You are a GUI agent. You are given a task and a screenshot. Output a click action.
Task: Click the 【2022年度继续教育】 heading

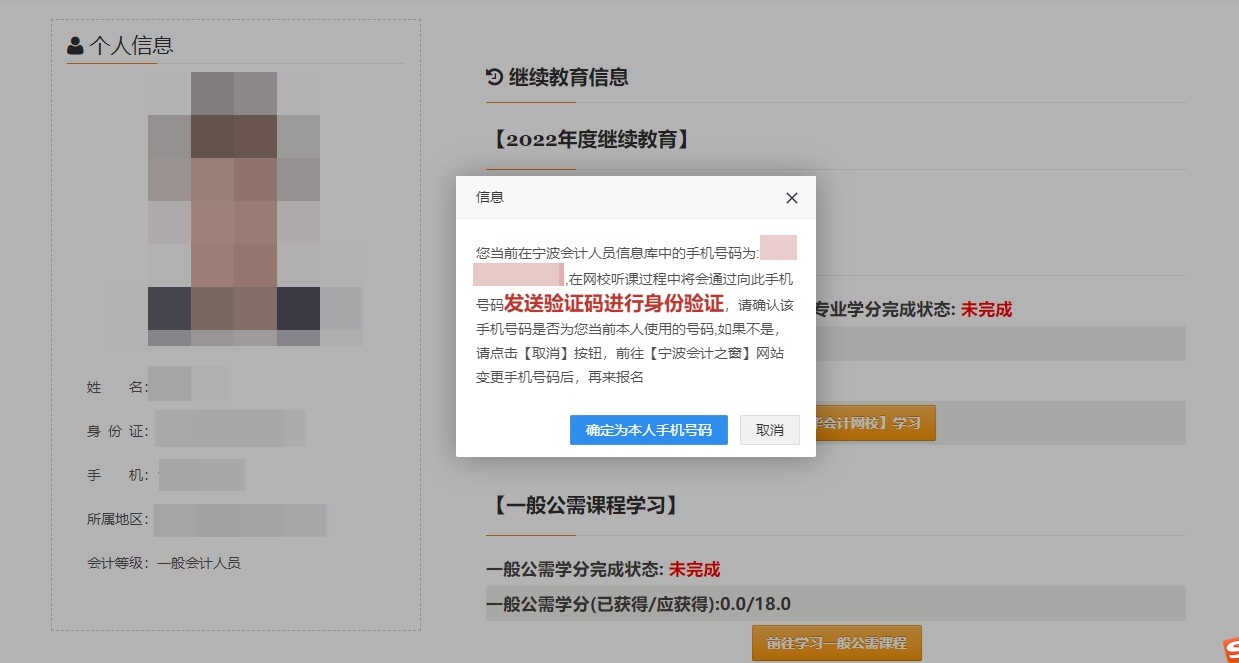point(590,140)
